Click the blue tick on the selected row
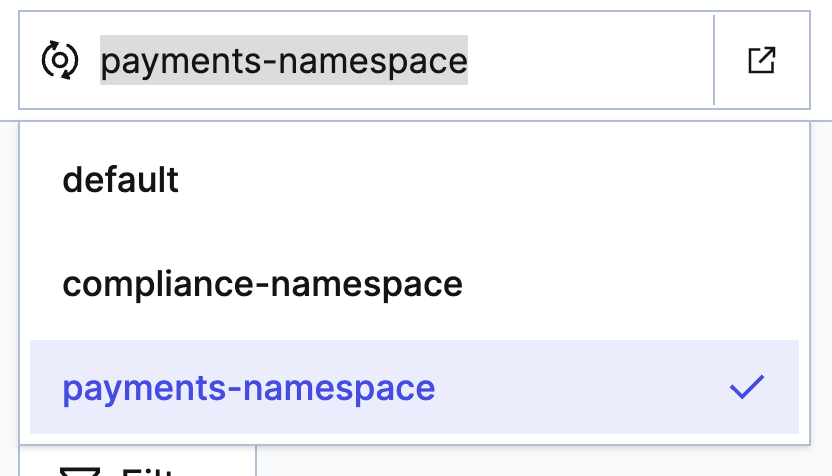The width and height of the screenshot is (832, 476). (x=746, y=387)
